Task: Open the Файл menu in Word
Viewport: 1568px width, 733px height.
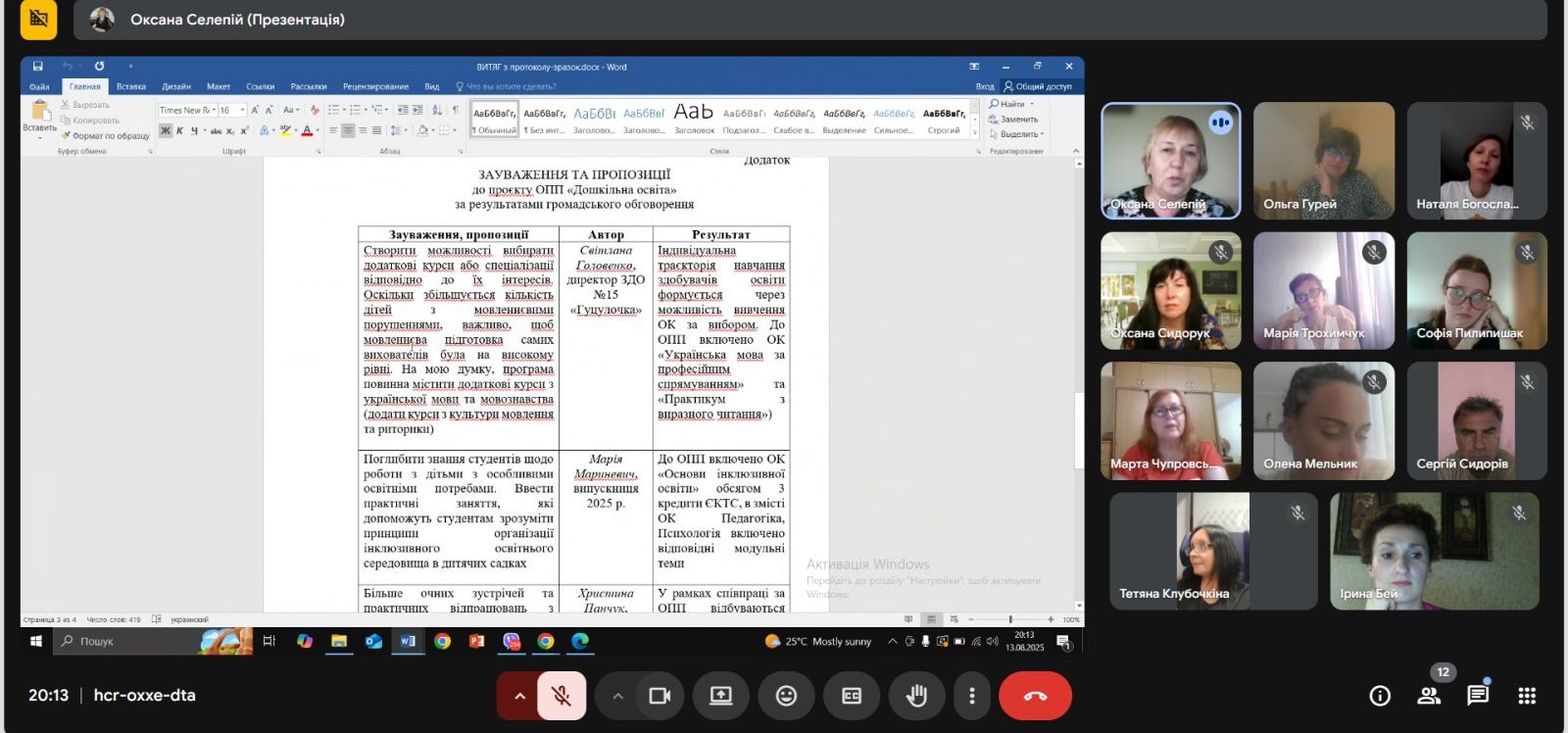Action: coord(39,86)
